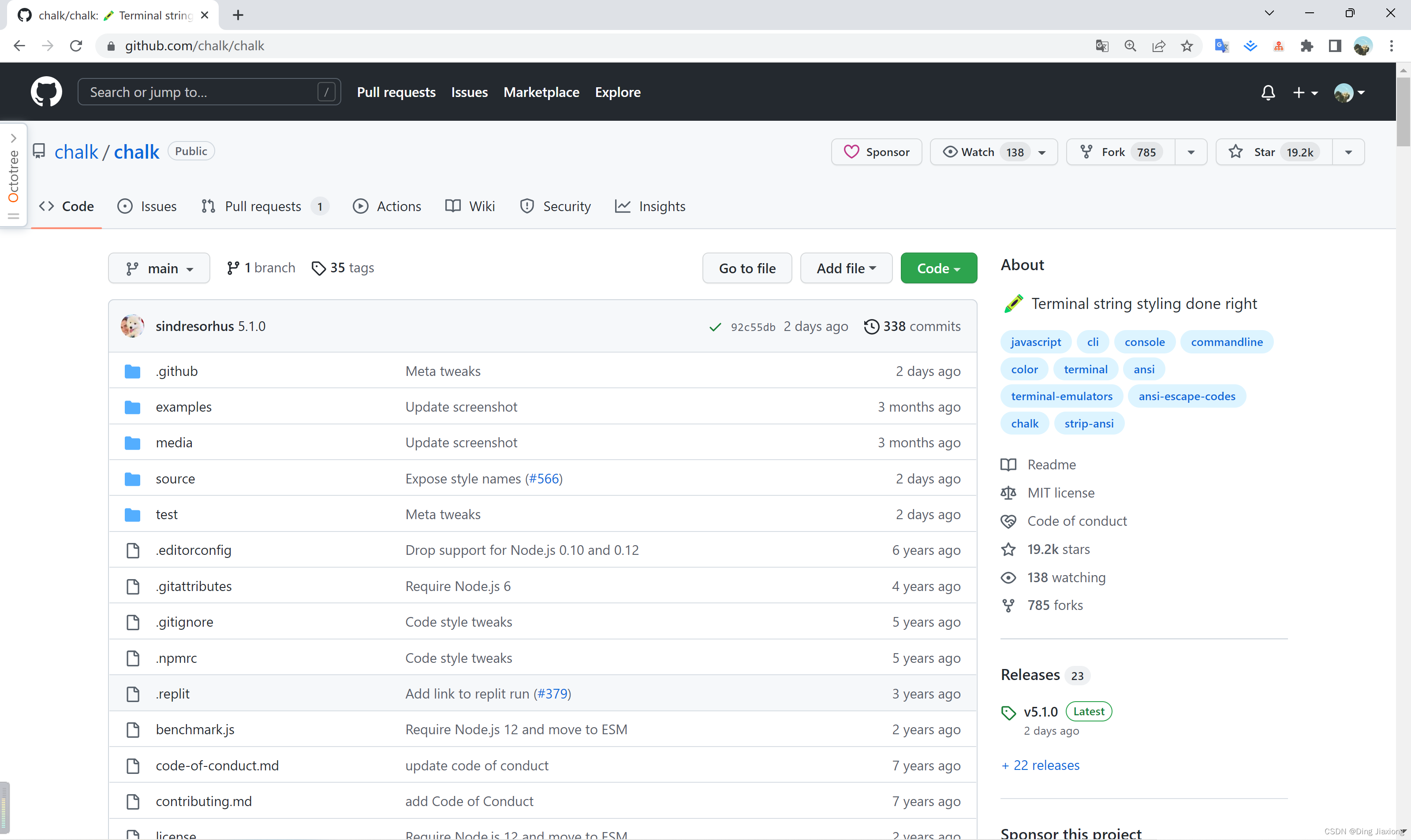Switch to the repository Issues tab
This screenshot has width=1411, height=840.
coord(147,206)
